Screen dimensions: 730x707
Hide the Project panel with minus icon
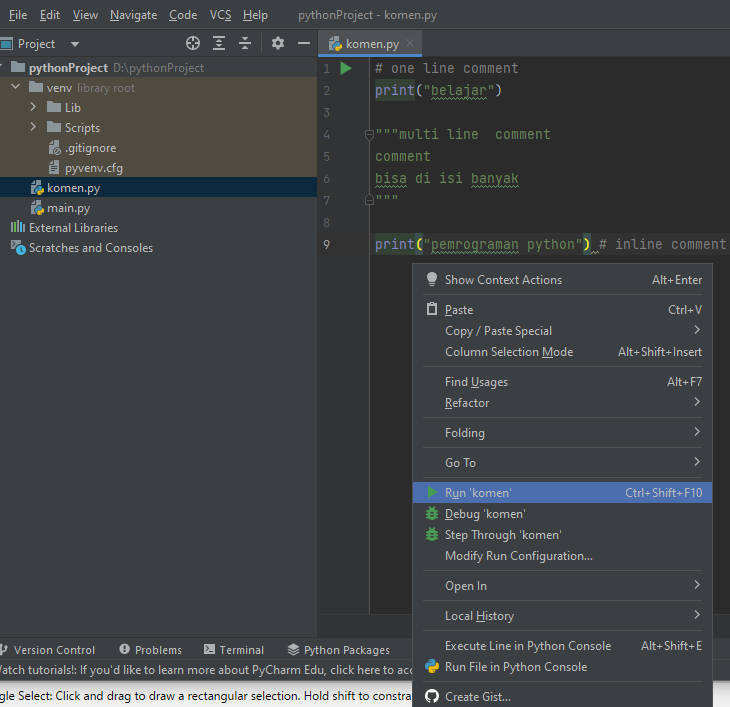pos(304,43)
